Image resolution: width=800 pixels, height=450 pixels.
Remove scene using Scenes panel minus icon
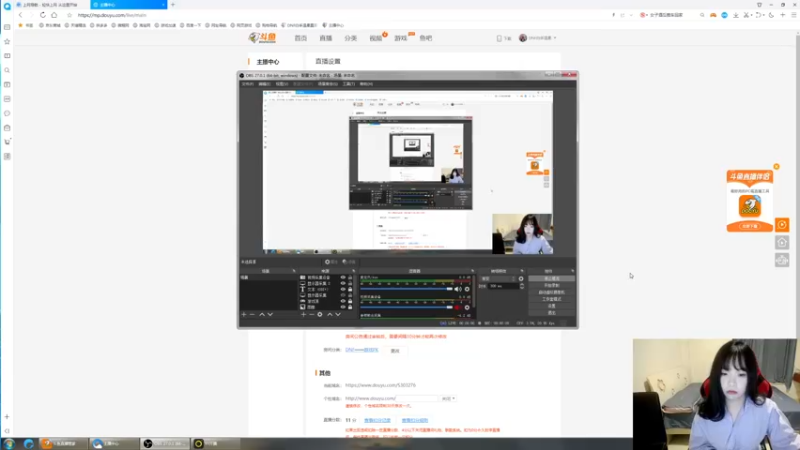coord(252,314)
